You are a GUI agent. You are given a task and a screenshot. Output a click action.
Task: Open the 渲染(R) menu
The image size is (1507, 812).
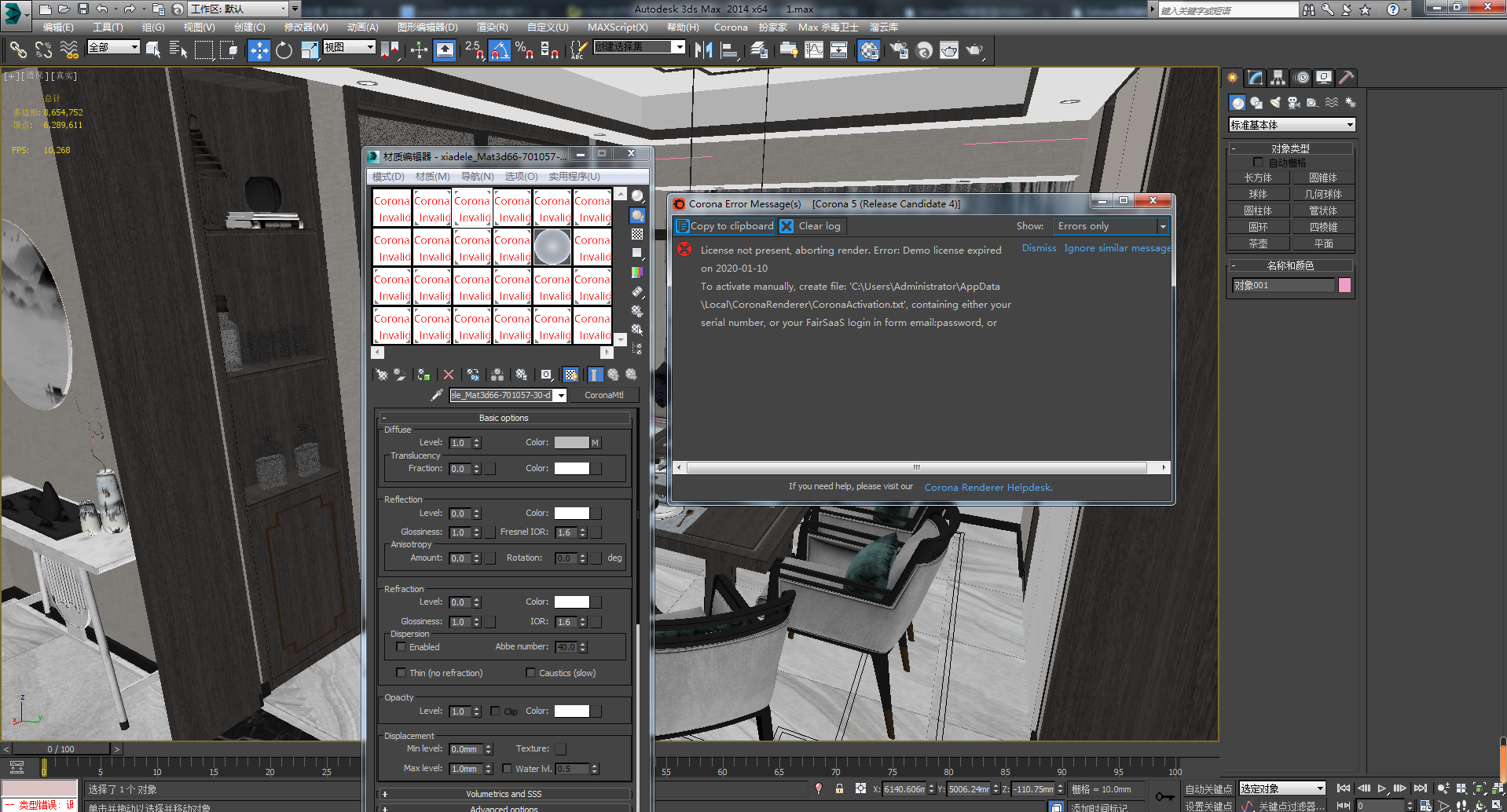tap(492, 27)
